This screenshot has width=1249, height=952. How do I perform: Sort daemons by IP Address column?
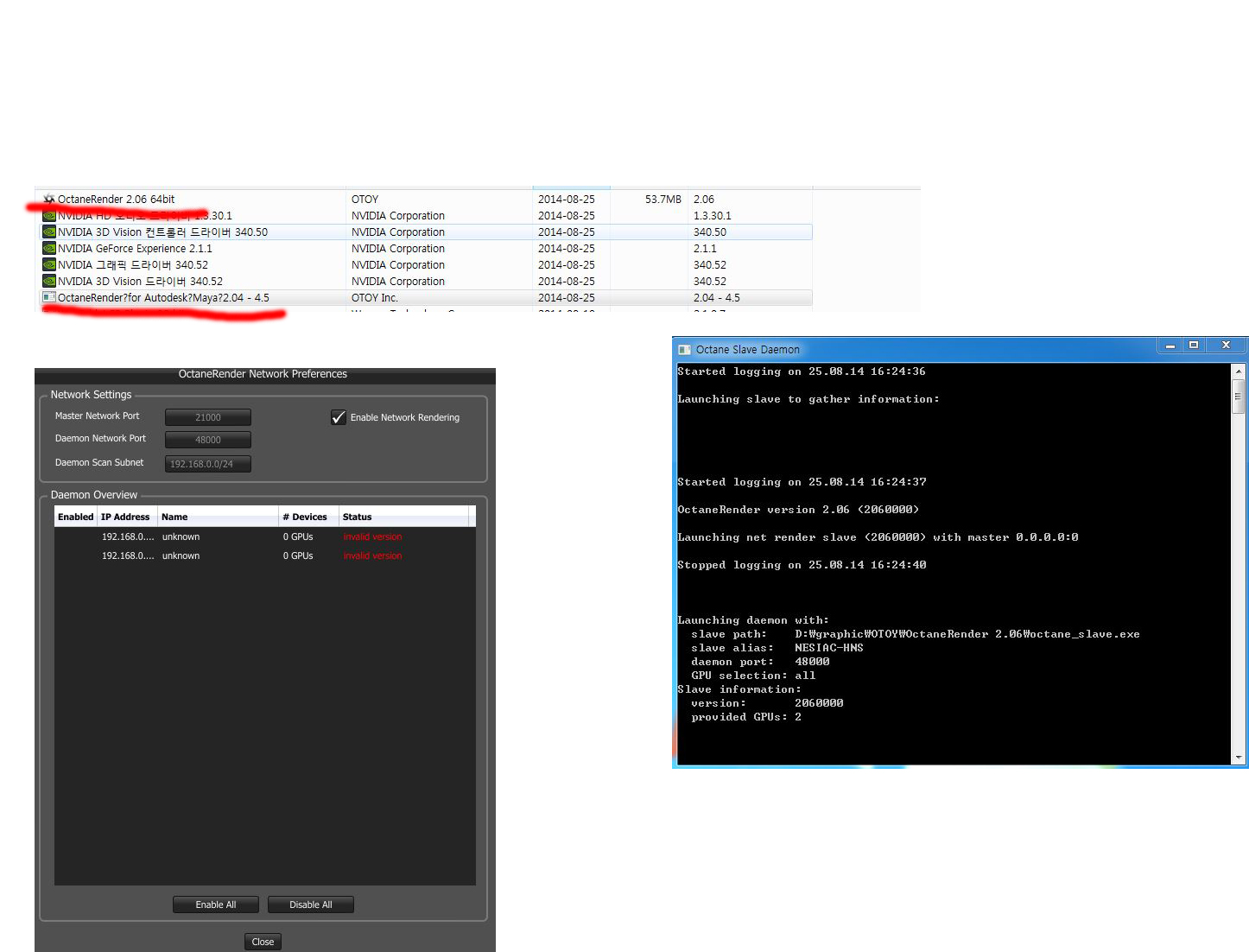point(127,517)
